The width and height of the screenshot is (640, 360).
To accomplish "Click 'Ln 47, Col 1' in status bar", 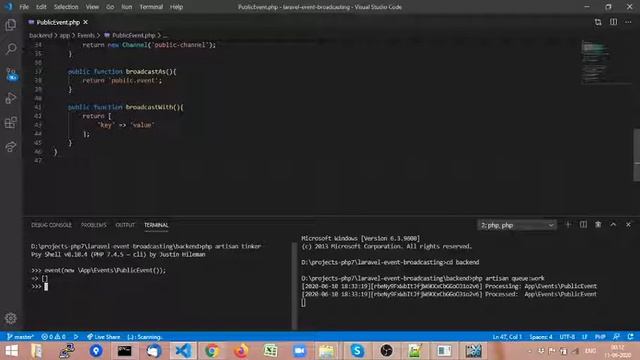I will pyautogui.click(x=507, y=337).
